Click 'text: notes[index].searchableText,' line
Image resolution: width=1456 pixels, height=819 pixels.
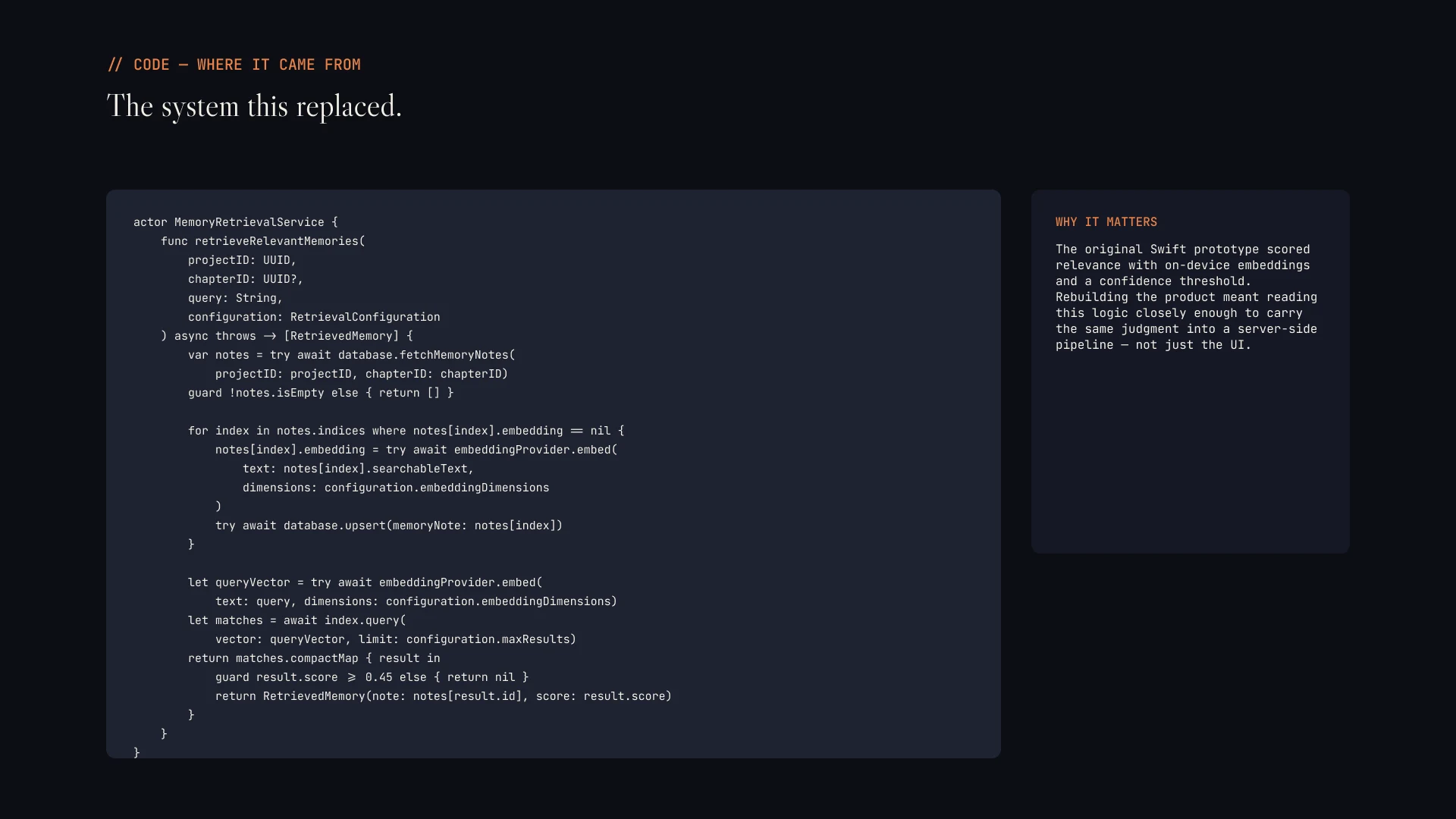(x=358, y=469)
